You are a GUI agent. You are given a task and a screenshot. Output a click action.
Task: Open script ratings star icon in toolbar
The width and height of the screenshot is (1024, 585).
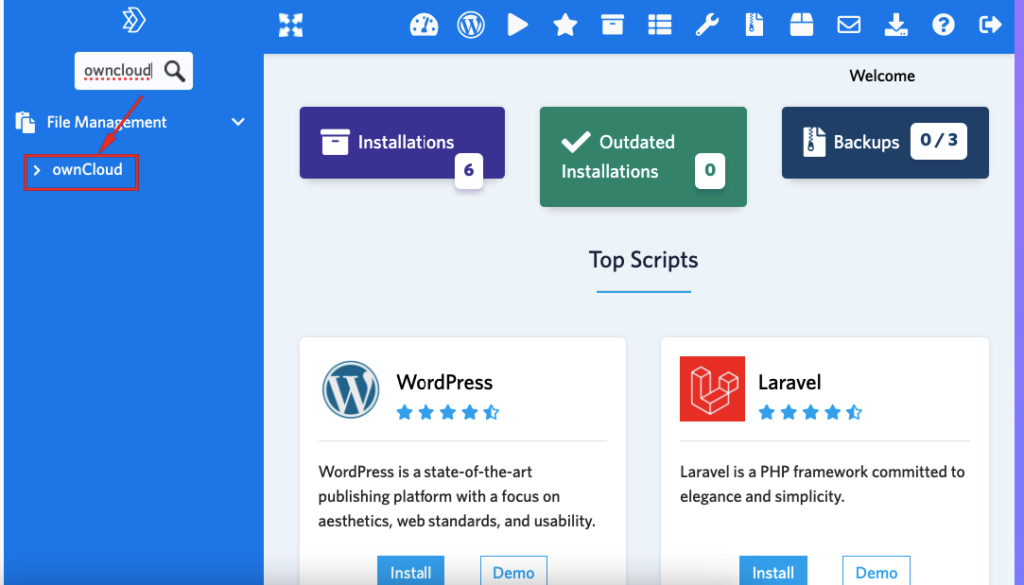click(x=565, y=25)
